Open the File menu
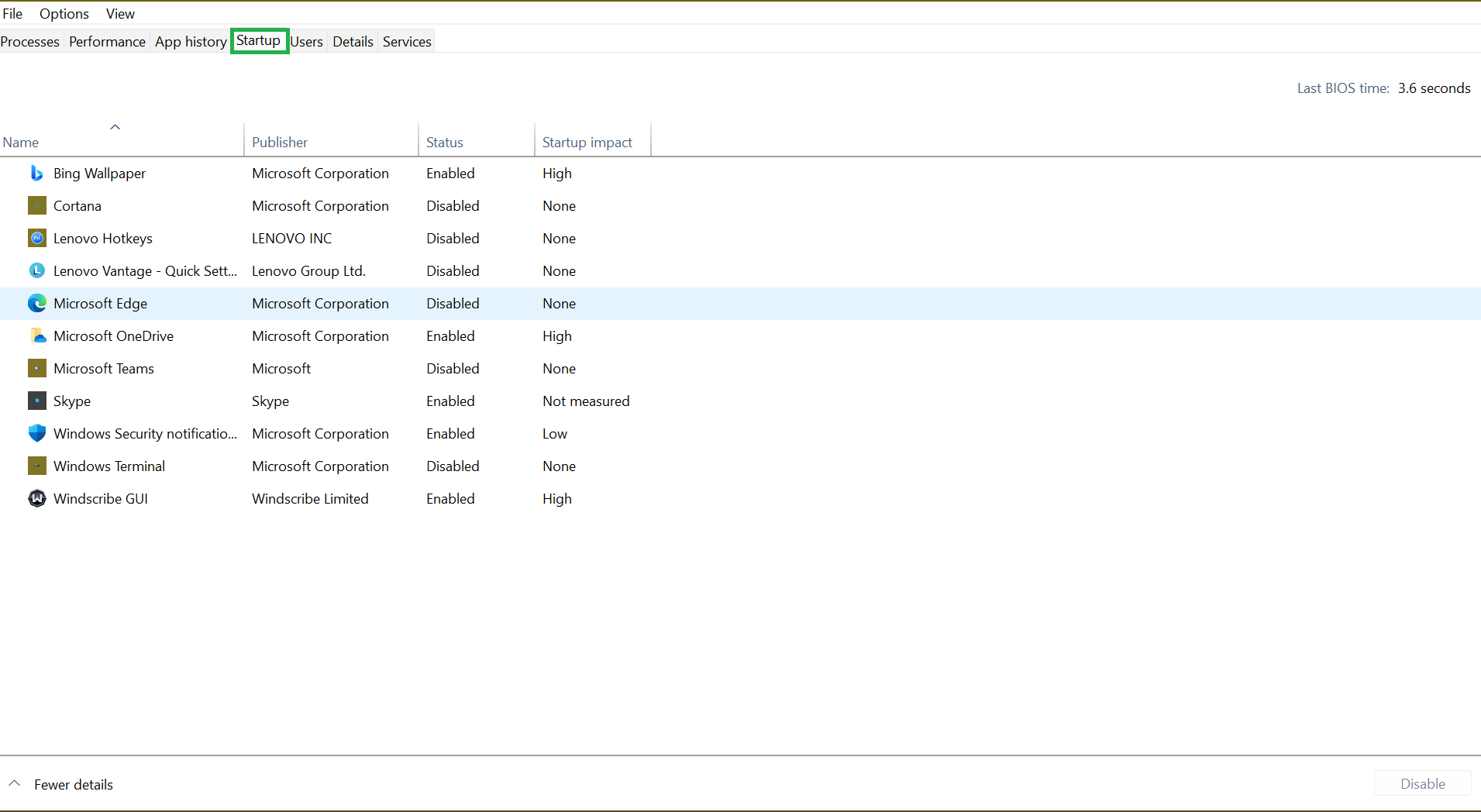Image resolution: width=1481 pixels, height=812 pixels. [x=12, y=14]
